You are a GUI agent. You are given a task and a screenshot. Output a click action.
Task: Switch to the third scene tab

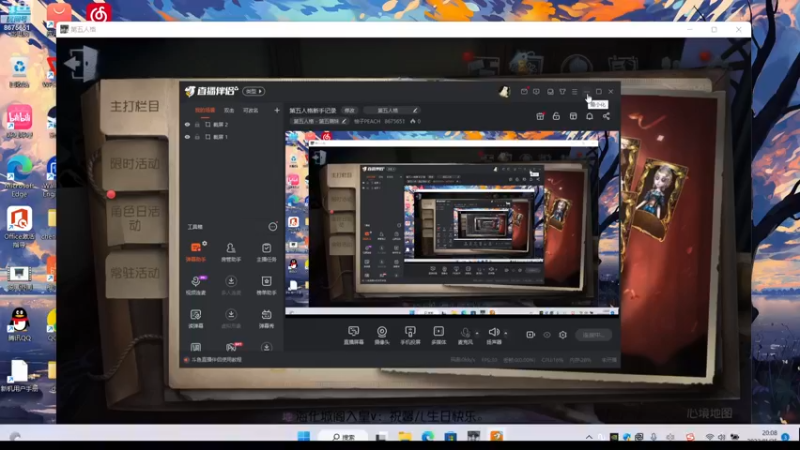click(x=250, y=110)
